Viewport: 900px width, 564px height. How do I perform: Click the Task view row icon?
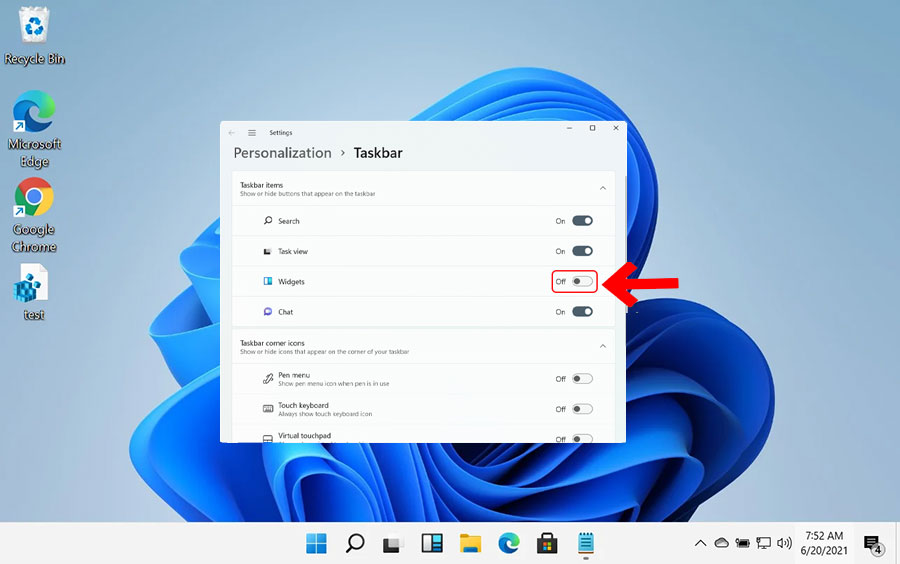pos(267,251)
